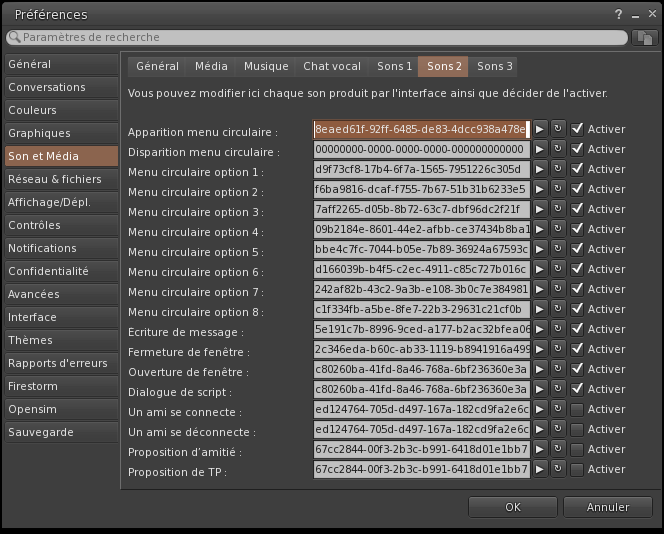Reset the Proposition de TP sound
This screenshot has width=664, height=534.
(x=558, y=469)
